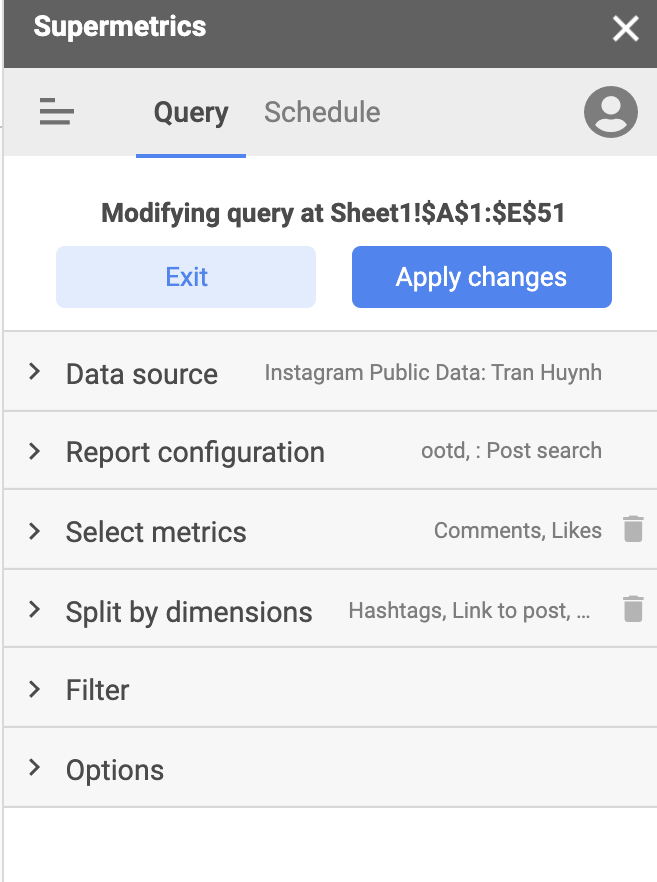The width and height of the screenshot is (657, 882).
Task: Delete selected metrics with the trash icon
Action: point(633,529)
